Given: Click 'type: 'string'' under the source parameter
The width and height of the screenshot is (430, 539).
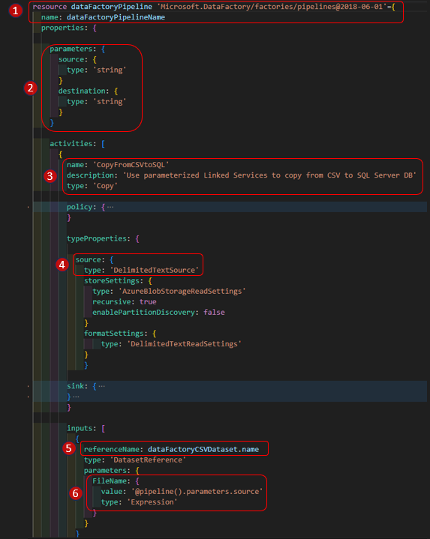Looking at the screenshot, I should (97, 70).
